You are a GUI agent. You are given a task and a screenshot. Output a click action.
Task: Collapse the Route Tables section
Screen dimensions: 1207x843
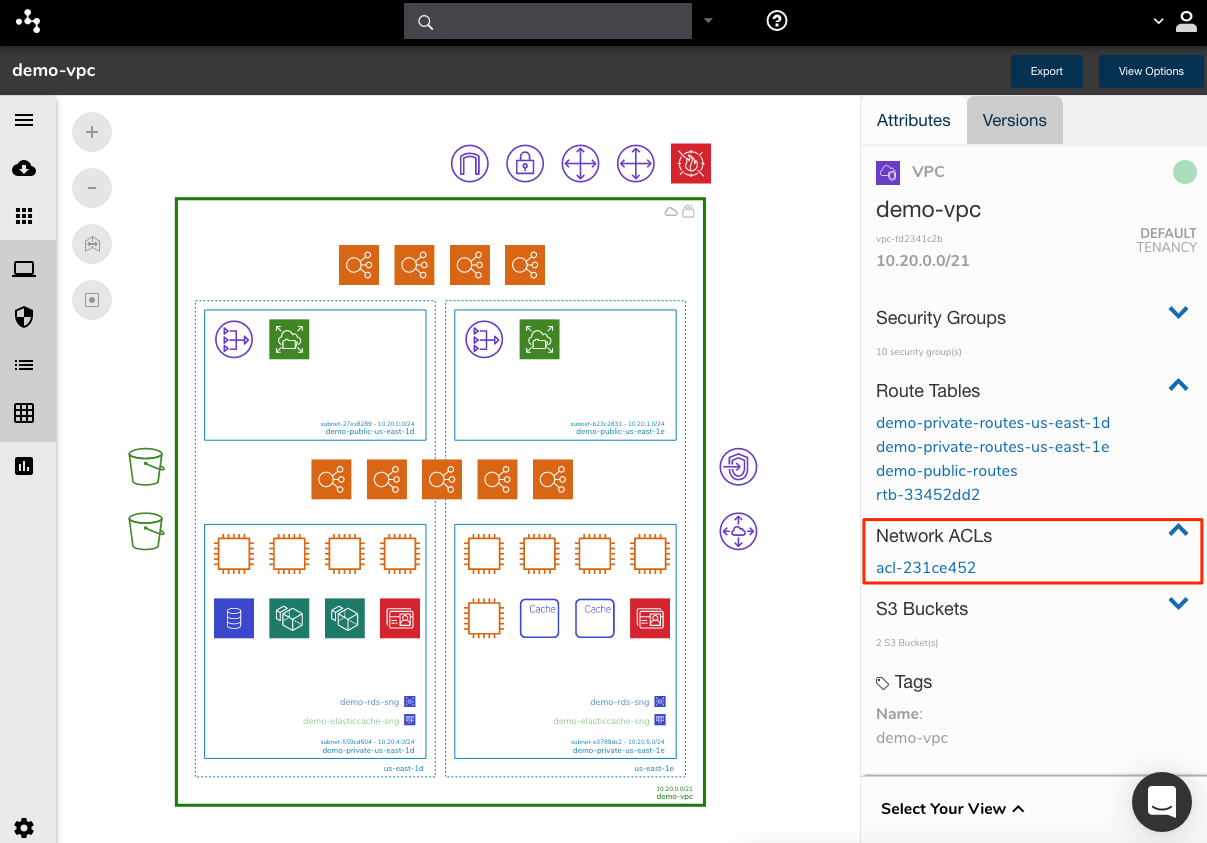(x=1178, y=385)
